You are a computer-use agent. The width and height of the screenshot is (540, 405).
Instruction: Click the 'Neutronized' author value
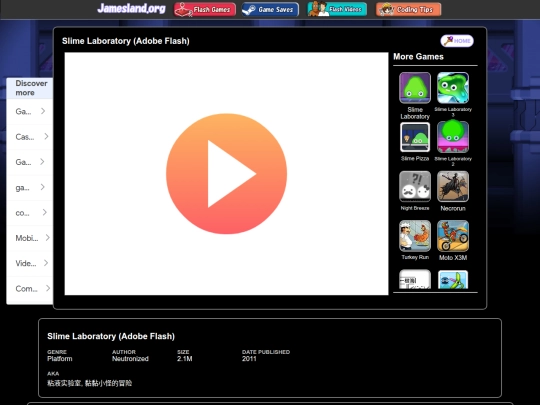[x=130, y=359]
